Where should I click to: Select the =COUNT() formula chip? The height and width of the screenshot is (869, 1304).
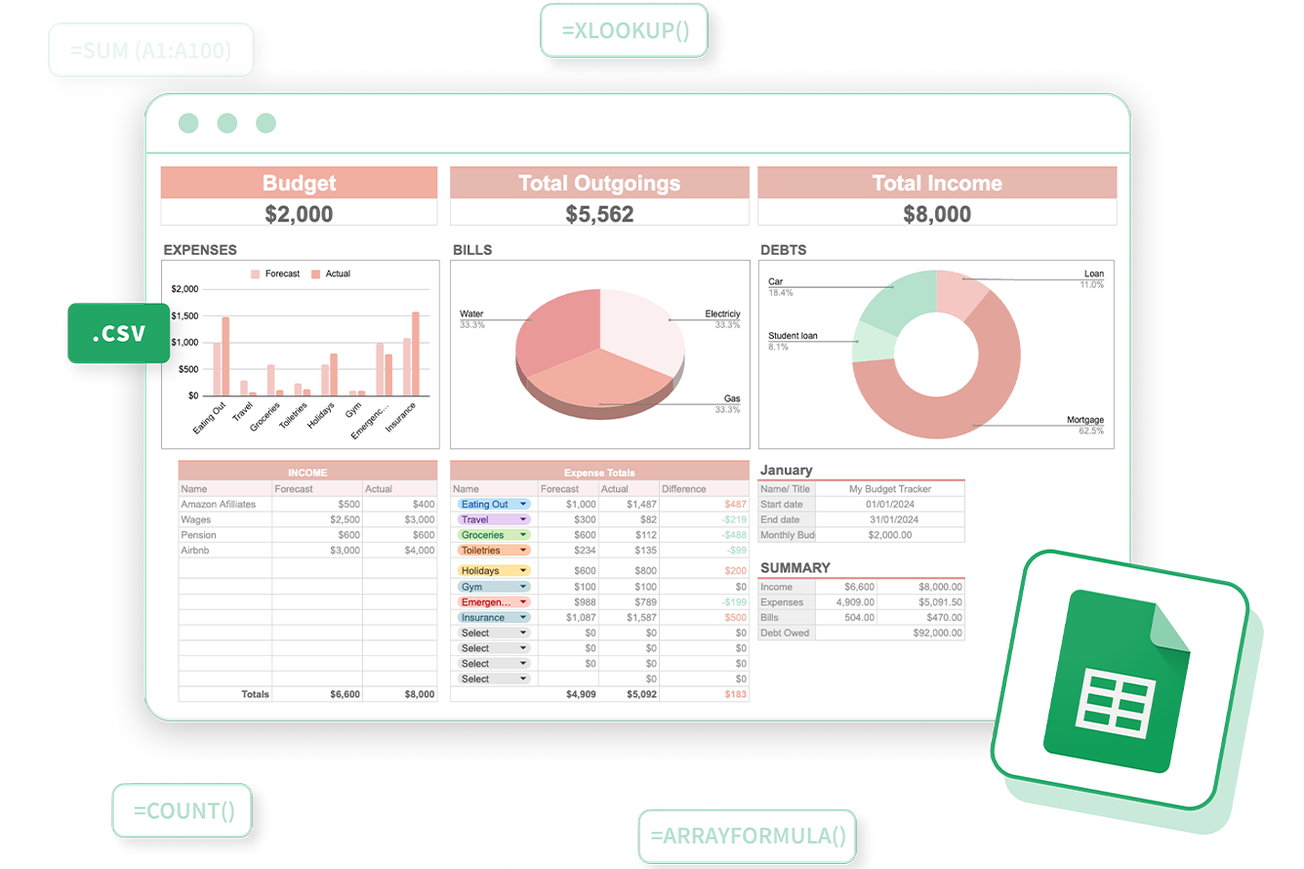(x=181, y=811)
